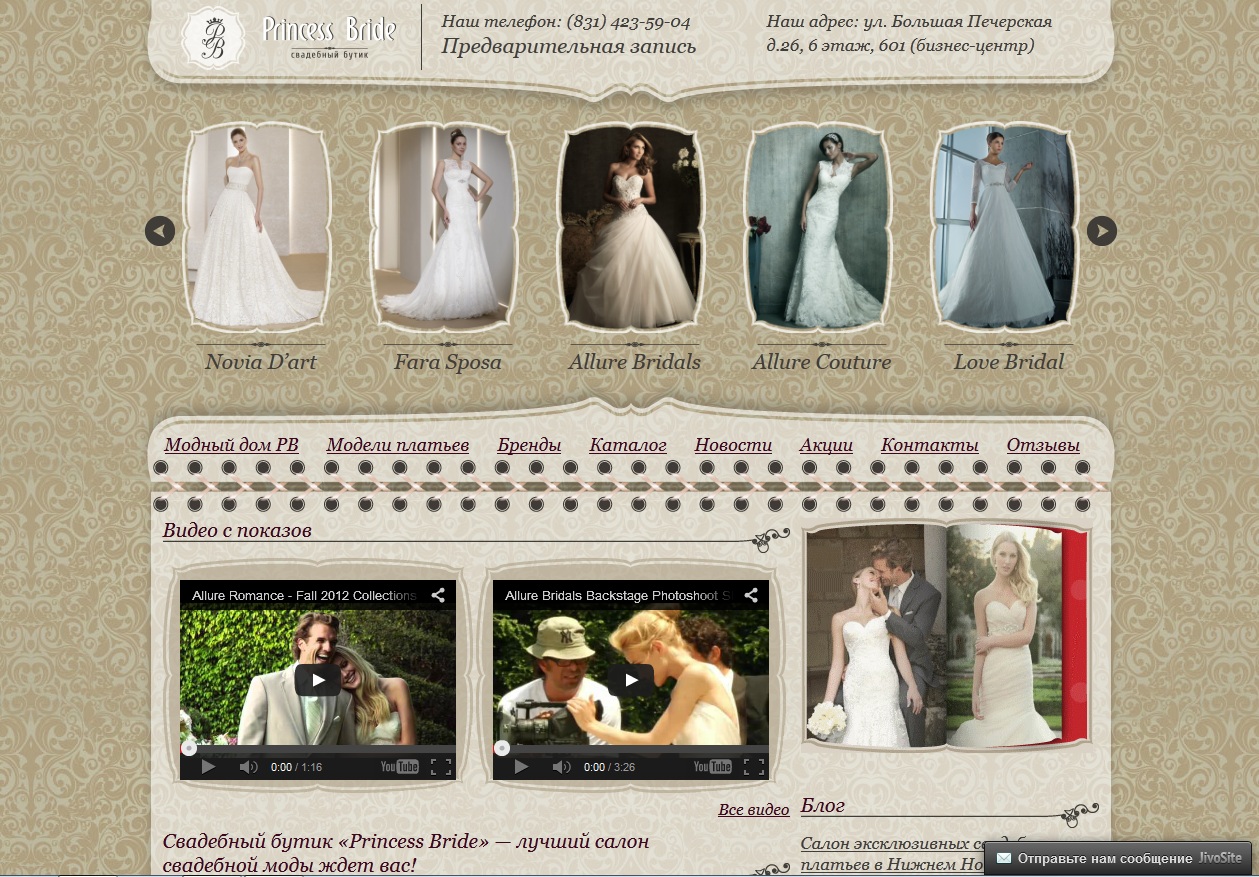Image resolution: width=1259 pixels, height=877 pixels.
Task: Click Allure Couture brand label
Action: pos(821,362)
